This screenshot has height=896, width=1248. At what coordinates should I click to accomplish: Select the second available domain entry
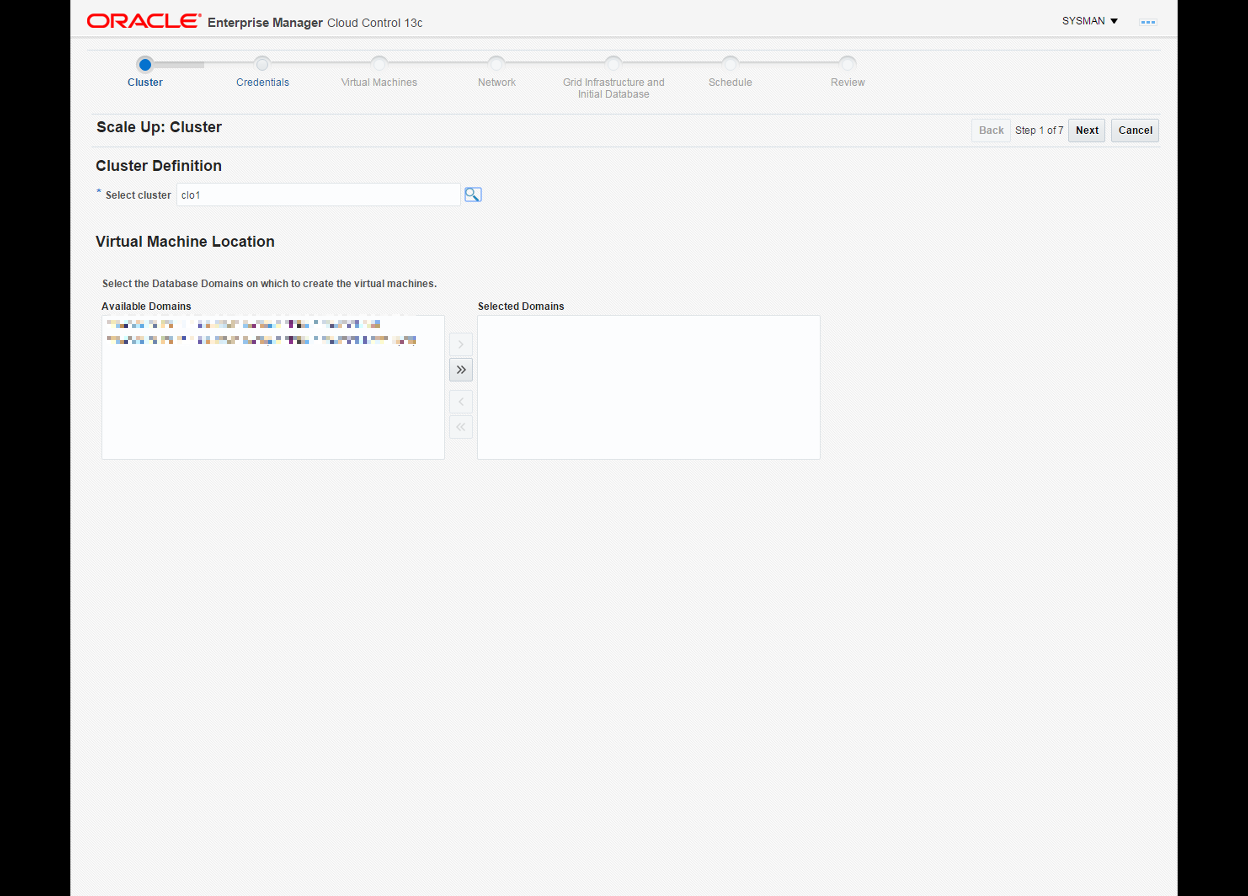pos(260,340)
